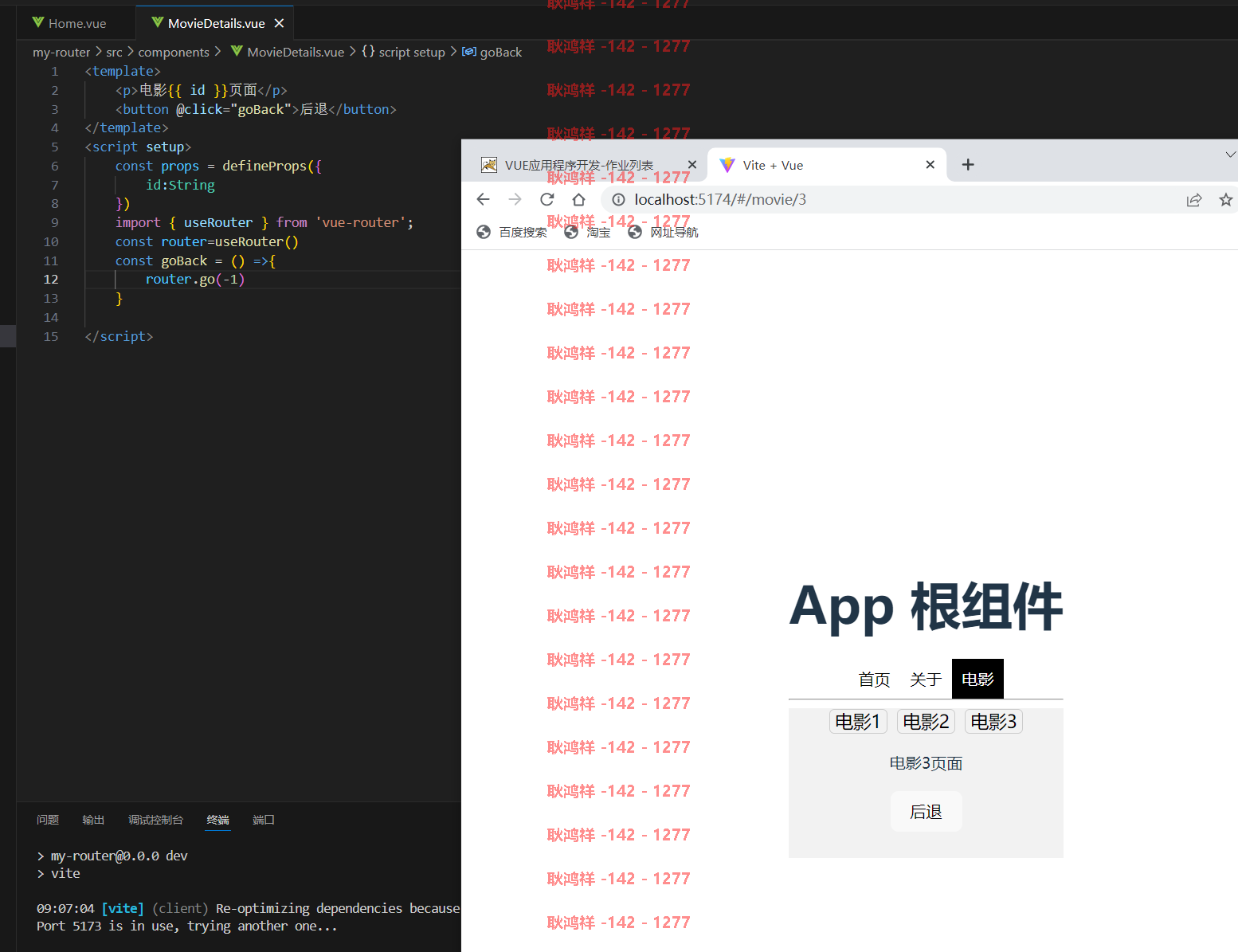The width and height of the screenshot is (1238, 952).
Task: Reload the browser page
Action: click(x=547, y=199)
